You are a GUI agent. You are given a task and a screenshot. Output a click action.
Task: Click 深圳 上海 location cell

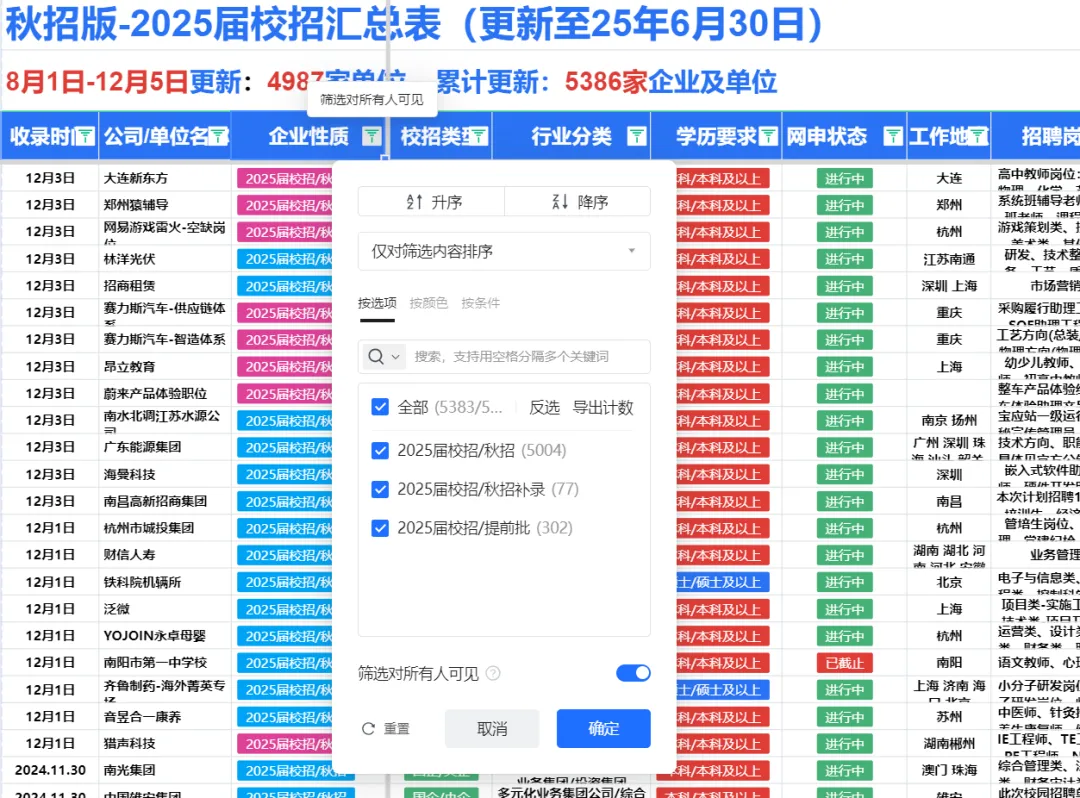point(949,286)
